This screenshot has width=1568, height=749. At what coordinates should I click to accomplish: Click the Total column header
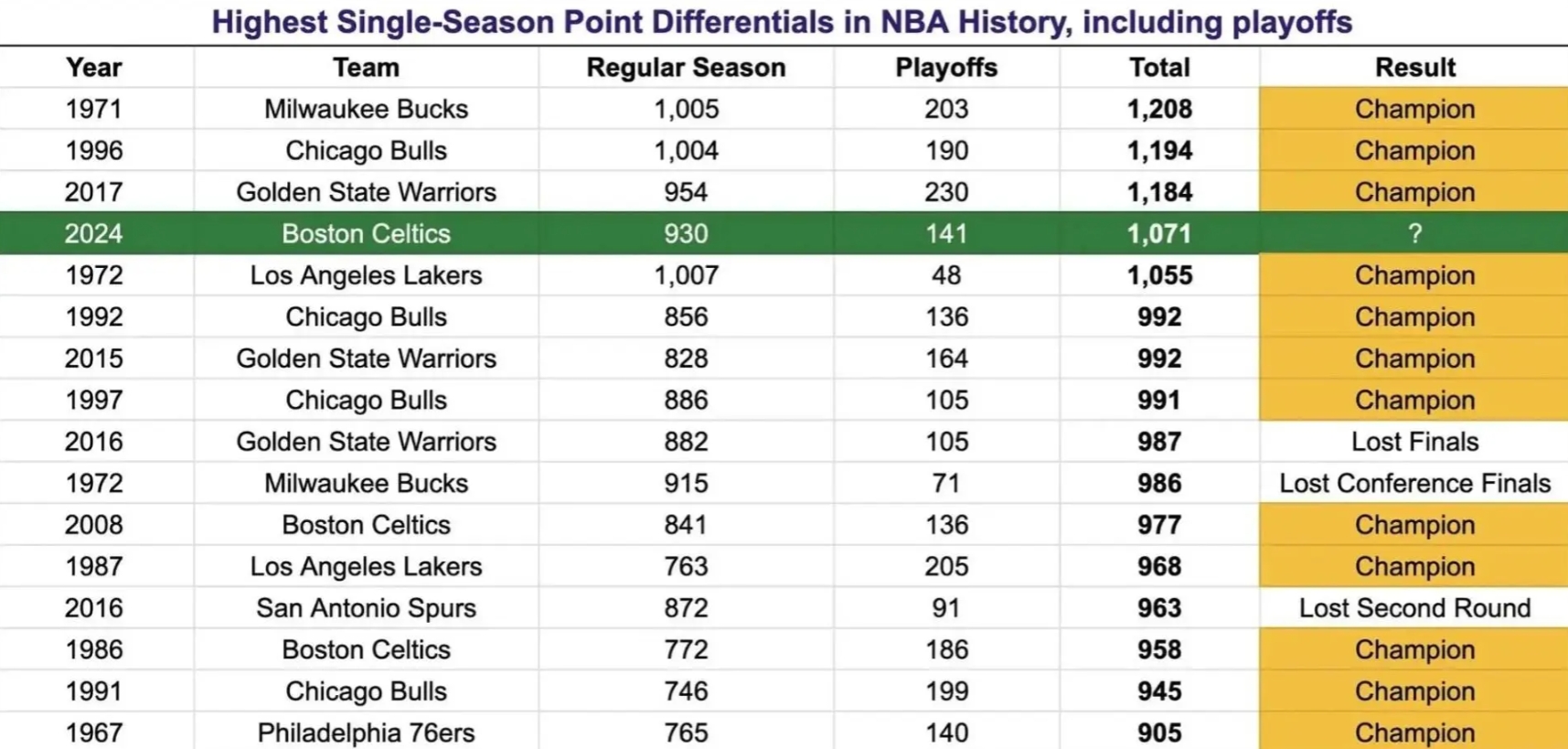1159,68
